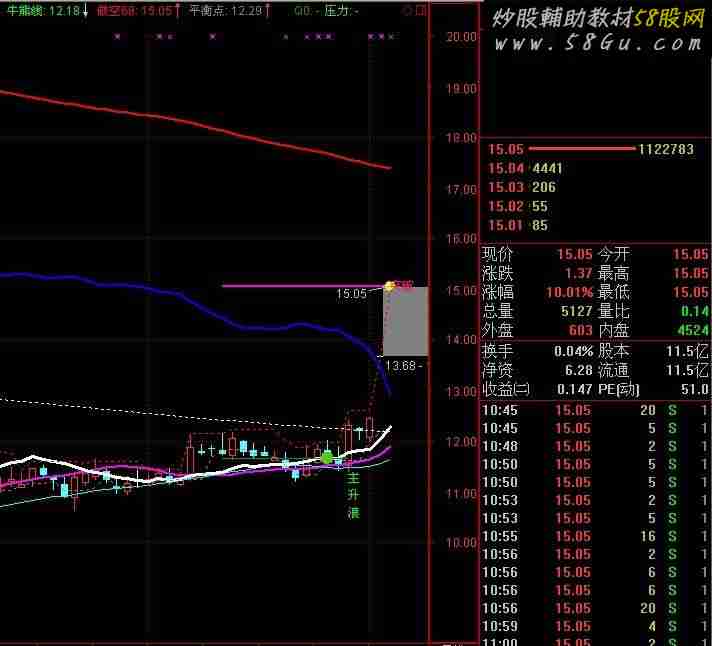712x646 pixels.
Task: Click the 13.68 price label on the chart
Action: tap(400, 365)
